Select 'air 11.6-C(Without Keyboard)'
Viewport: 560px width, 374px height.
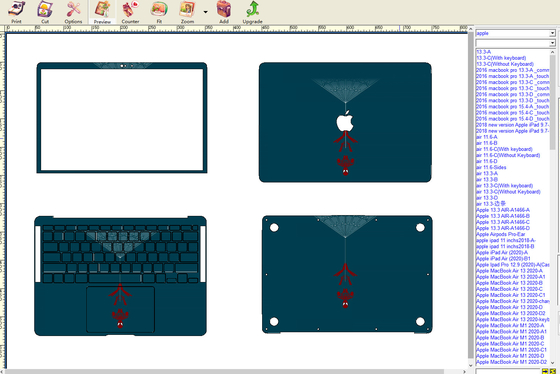[508, 155]
